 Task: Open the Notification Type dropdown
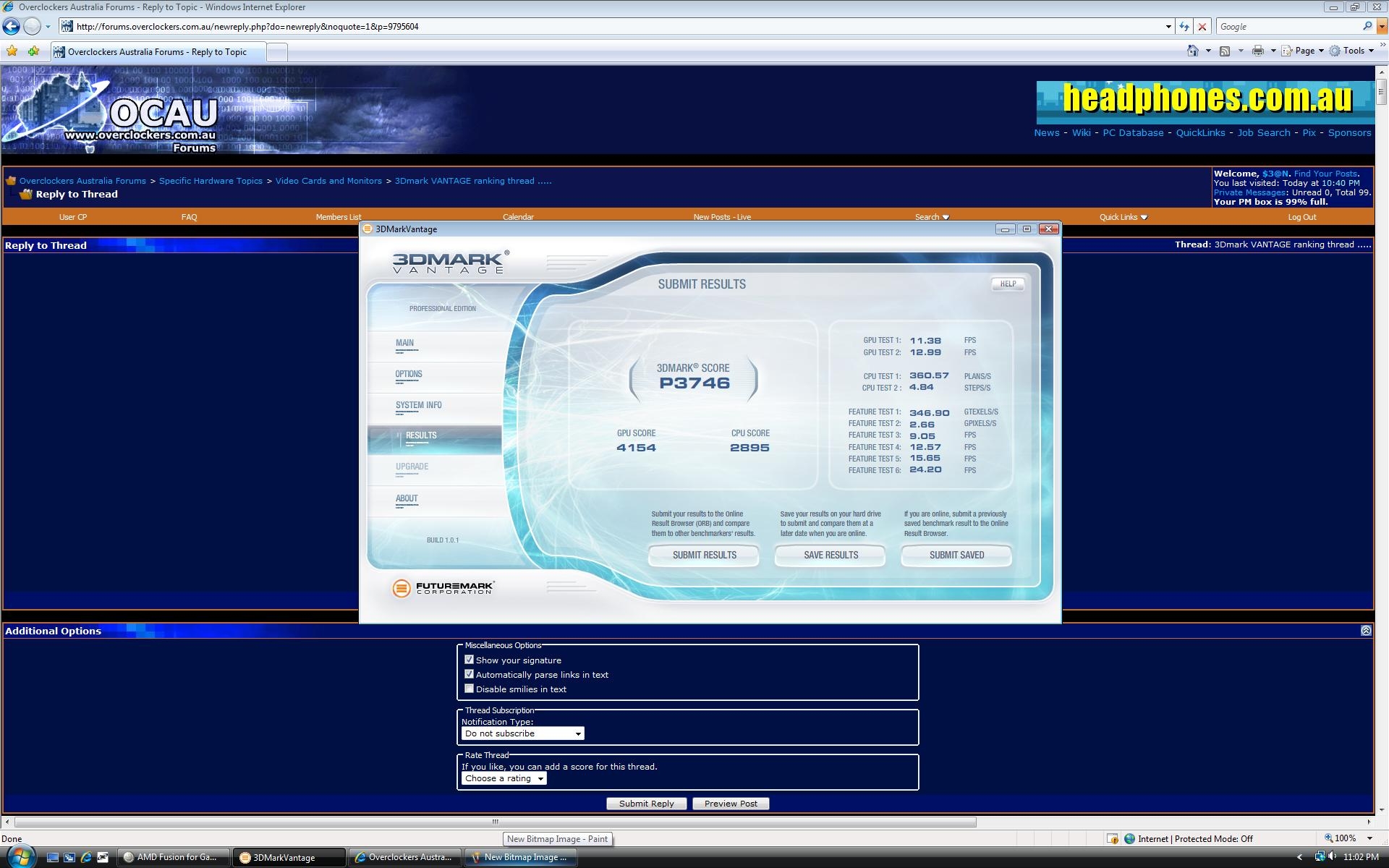[522, 733]
